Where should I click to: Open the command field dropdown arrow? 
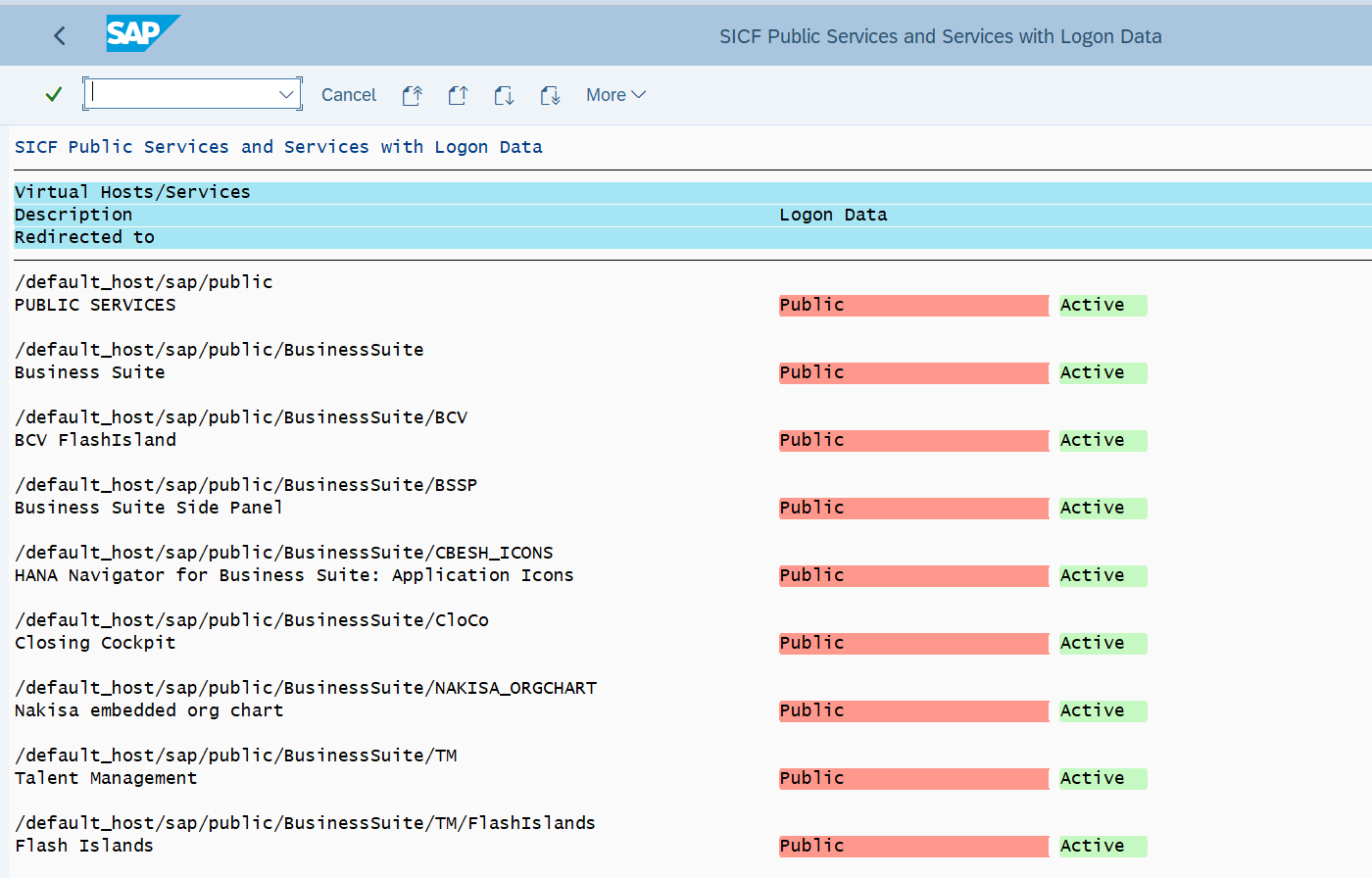286,94
